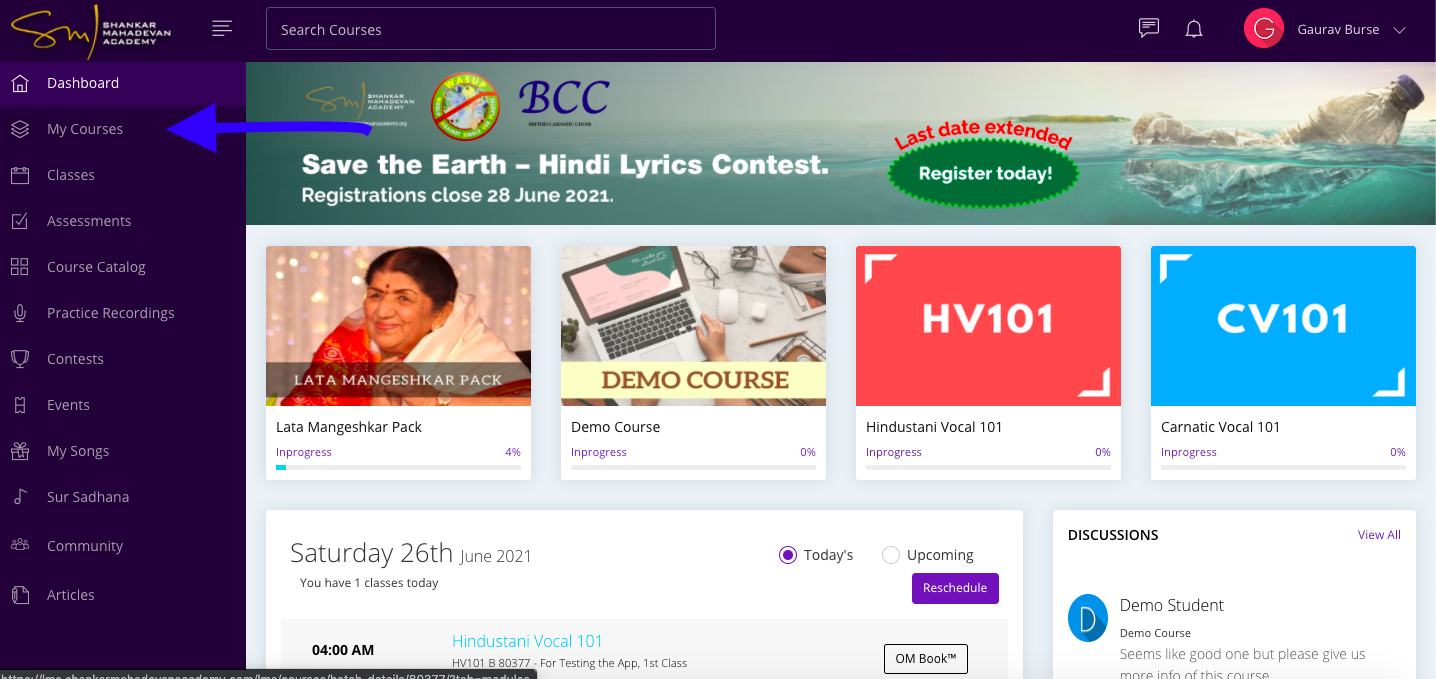Collapse sidebar with hamburger menu icon

223,28
